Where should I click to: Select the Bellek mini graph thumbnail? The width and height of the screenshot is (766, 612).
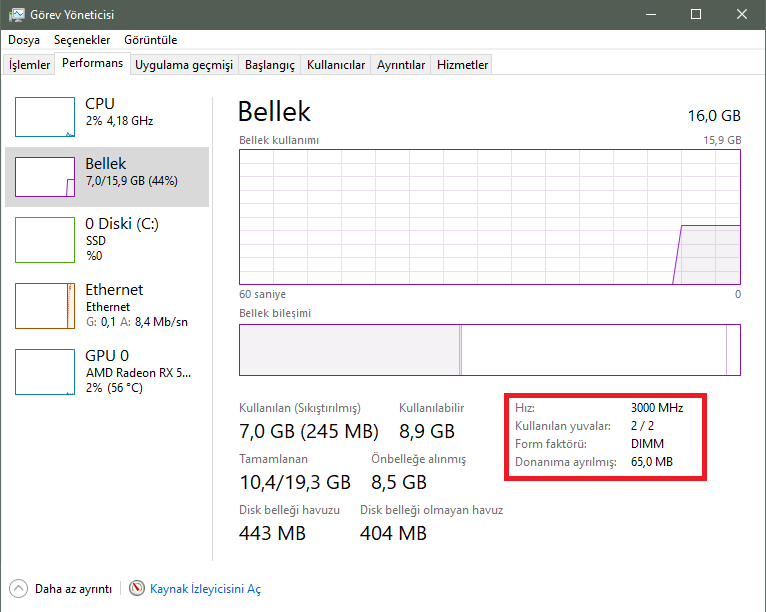(x=45, y=177)
